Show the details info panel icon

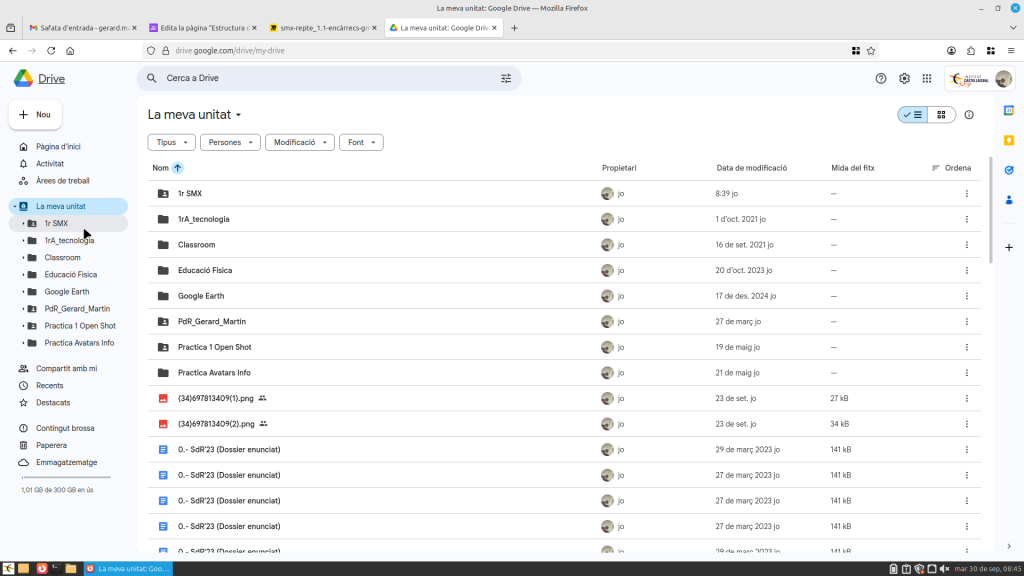pyautogui.click(x=969, y=115)
